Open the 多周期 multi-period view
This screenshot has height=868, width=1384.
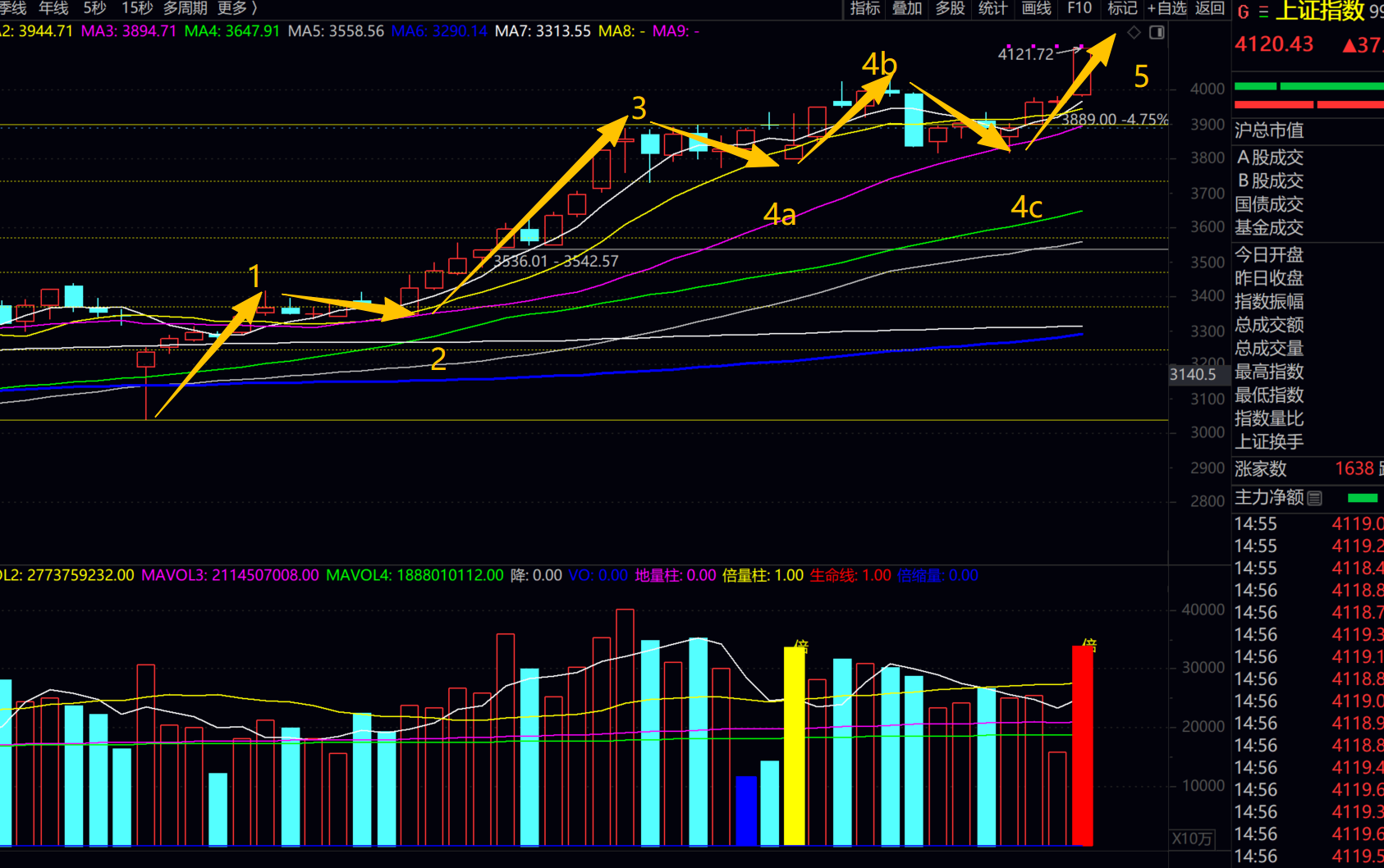tap(185, 8)
